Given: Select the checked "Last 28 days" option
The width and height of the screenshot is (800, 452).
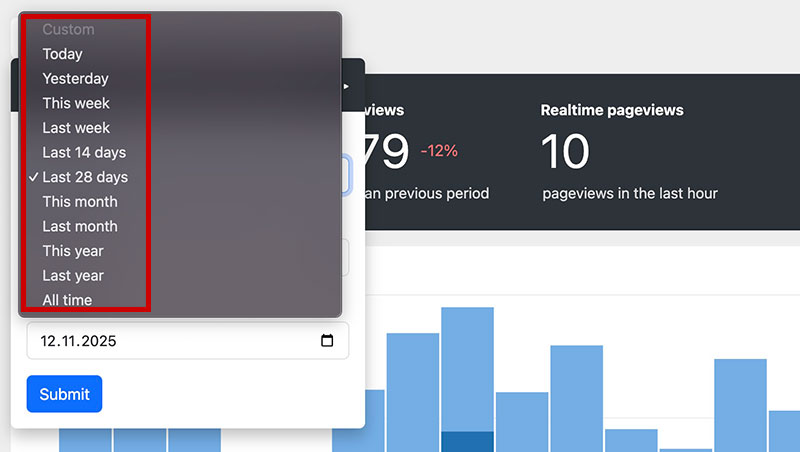Looking at the screenshot, I should [85, 177].
